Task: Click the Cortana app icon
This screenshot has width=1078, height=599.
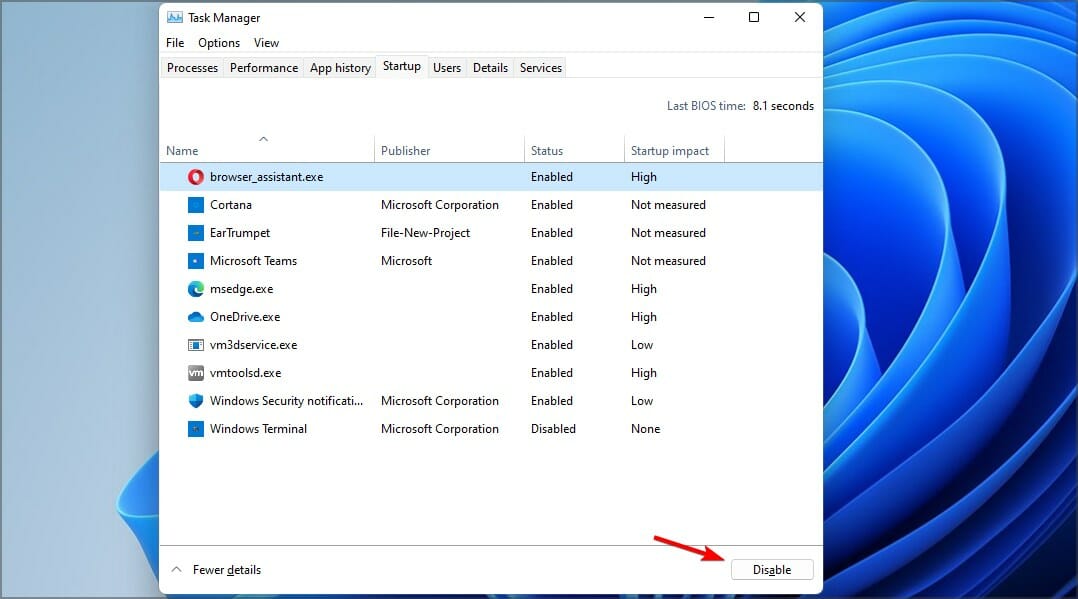Action: point(196,205)
